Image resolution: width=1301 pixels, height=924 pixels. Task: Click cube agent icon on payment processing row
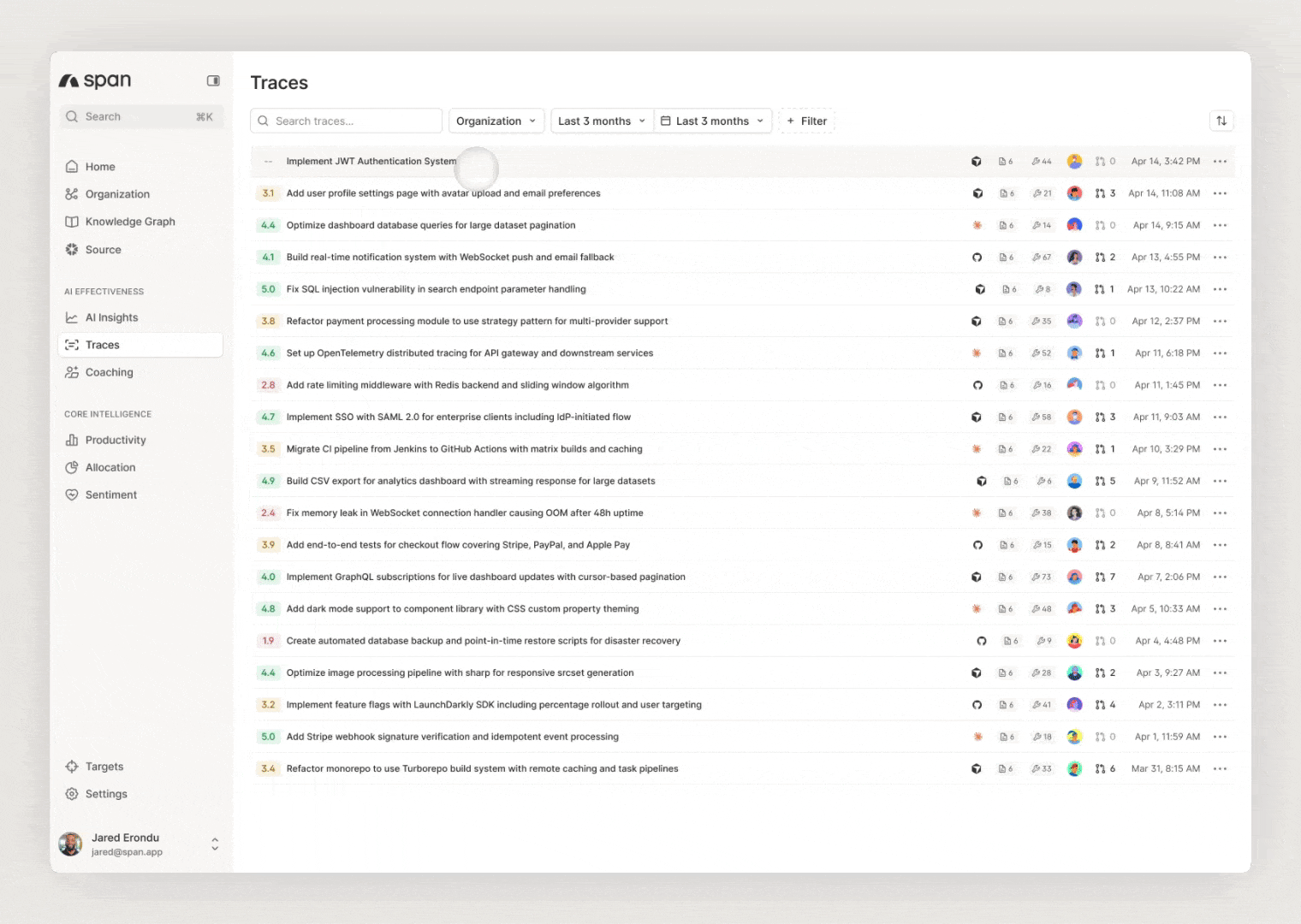tap(977, 322)
